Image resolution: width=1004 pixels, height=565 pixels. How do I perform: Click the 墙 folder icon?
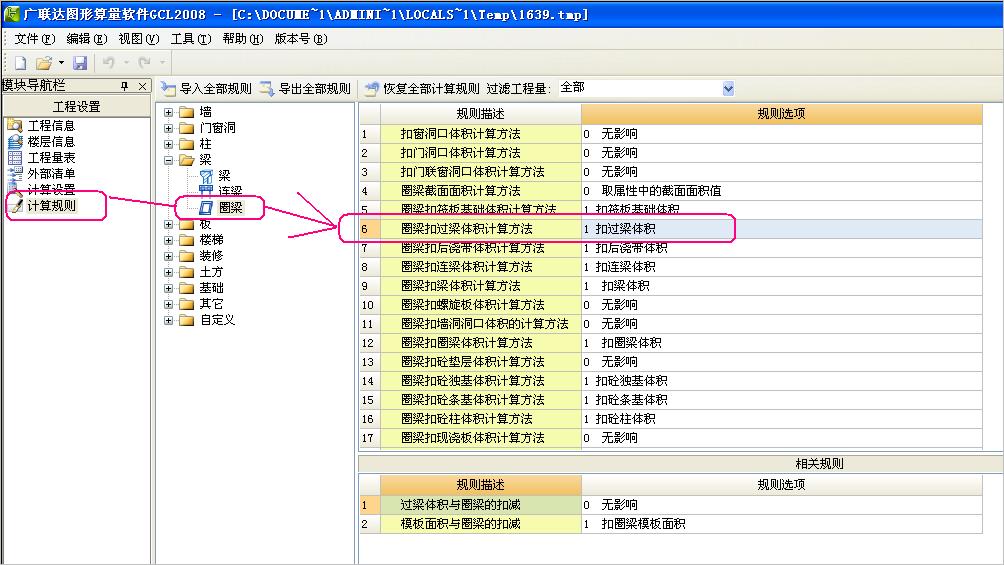[x=186, y=112]
